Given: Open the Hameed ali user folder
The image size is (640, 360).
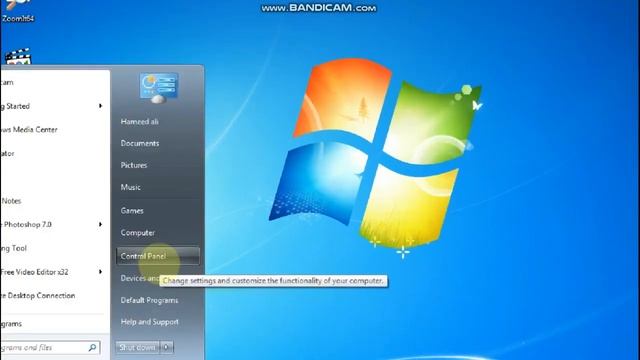Looking at the screenshot, I should pyautogui.click(x=139, y=122).
